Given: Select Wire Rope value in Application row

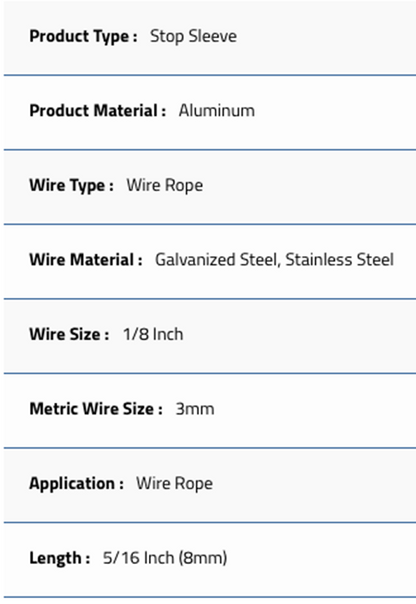Looking at the screenshot, I should coord(174,484).
